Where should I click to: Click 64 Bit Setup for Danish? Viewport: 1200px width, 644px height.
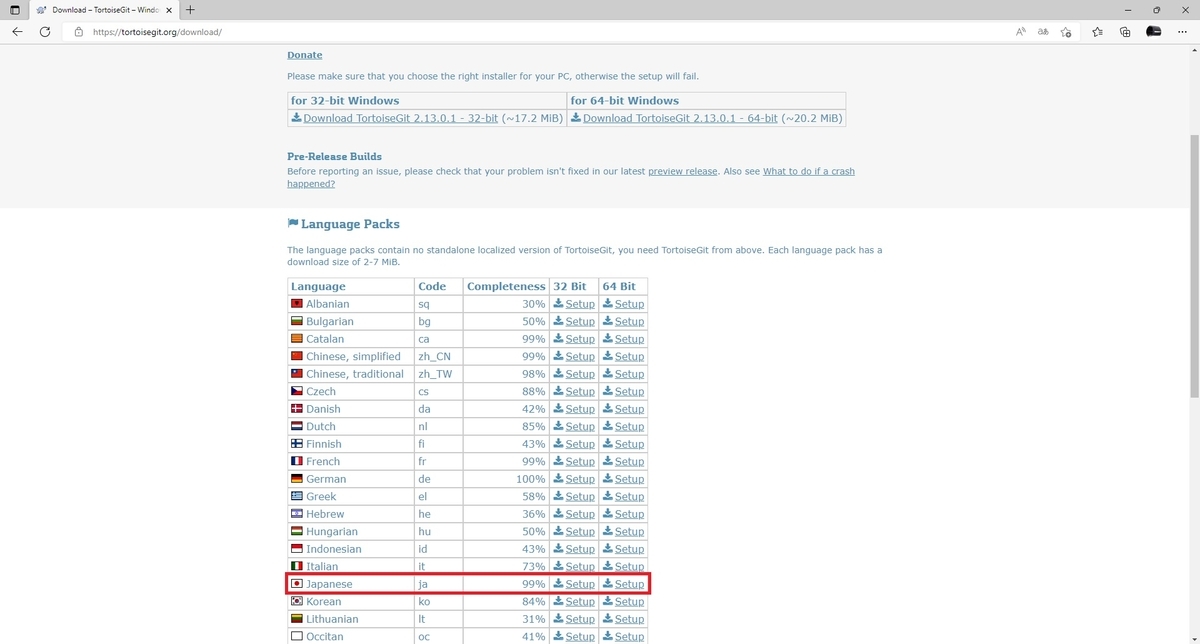tap(623, 409)
